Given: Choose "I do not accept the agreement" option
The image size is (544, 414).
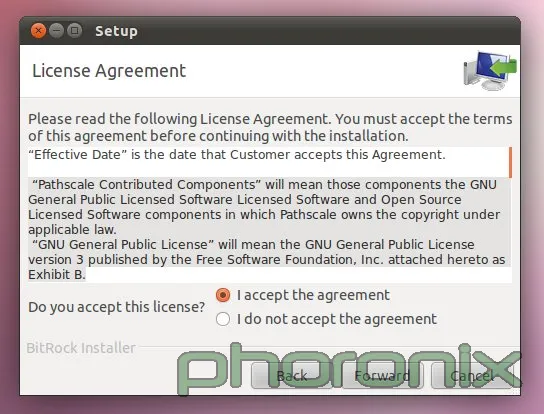Looking at the screenshot, I should click(x=223, y=319).
